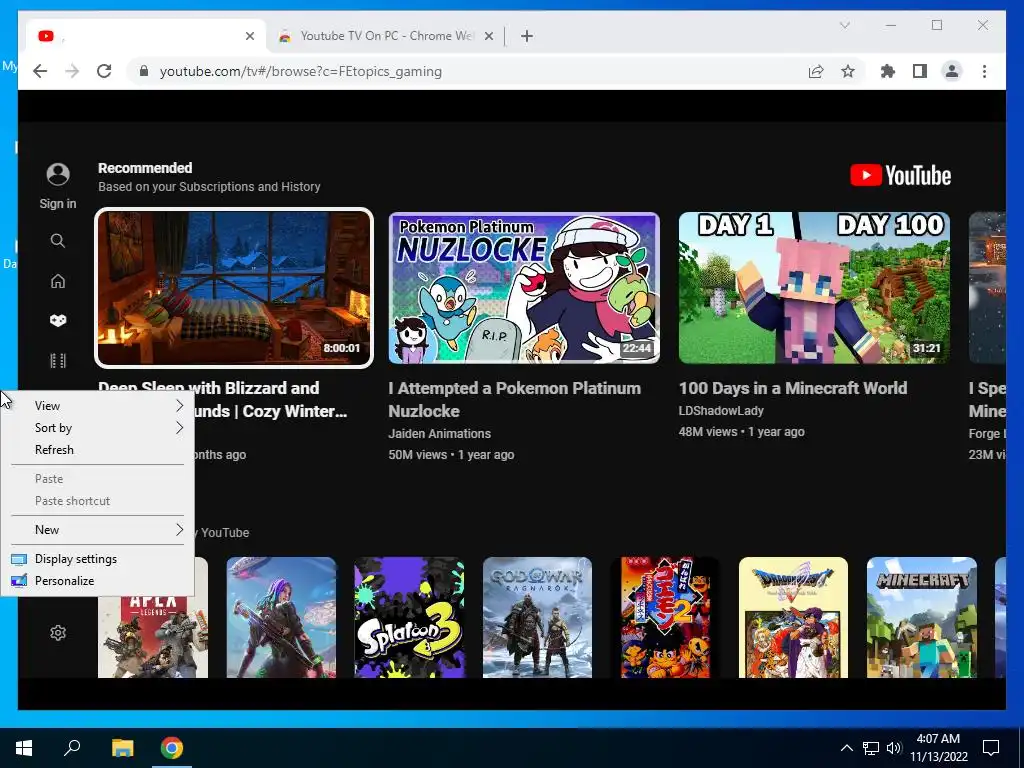Open the Windows Start menu

(24, 748)
